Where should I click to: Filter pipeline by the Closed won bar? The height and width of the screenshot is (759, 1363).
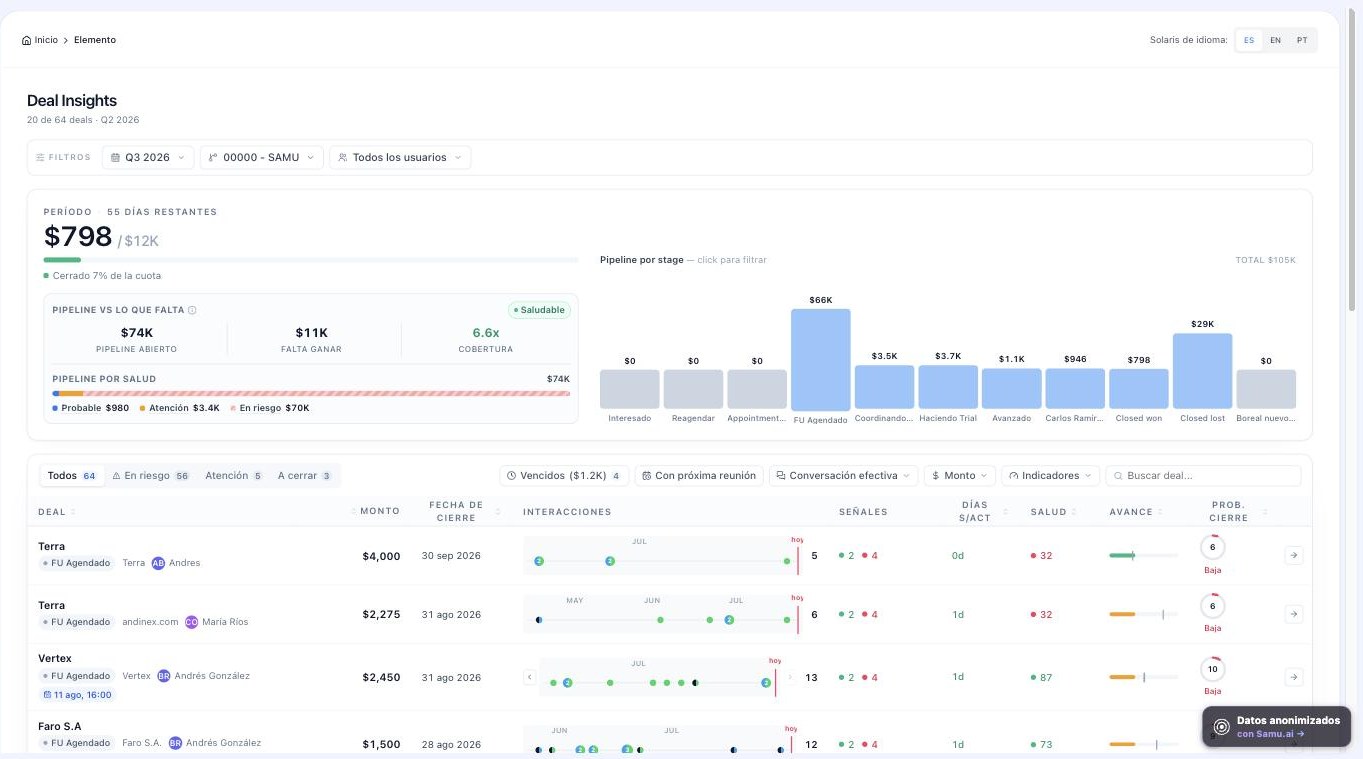coord(1139,389)
